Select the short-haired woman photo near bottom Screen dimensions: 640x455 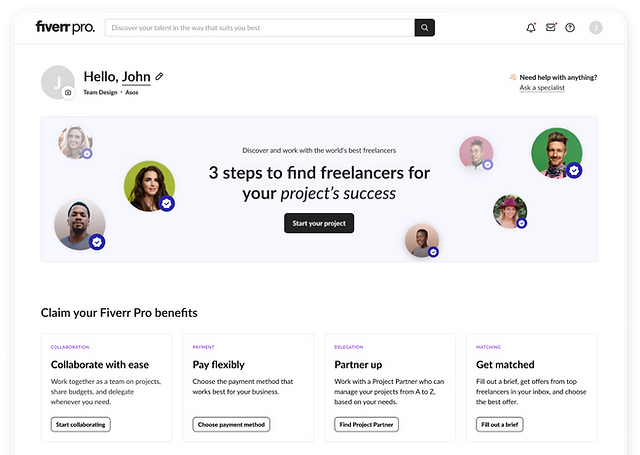(422, 240)
